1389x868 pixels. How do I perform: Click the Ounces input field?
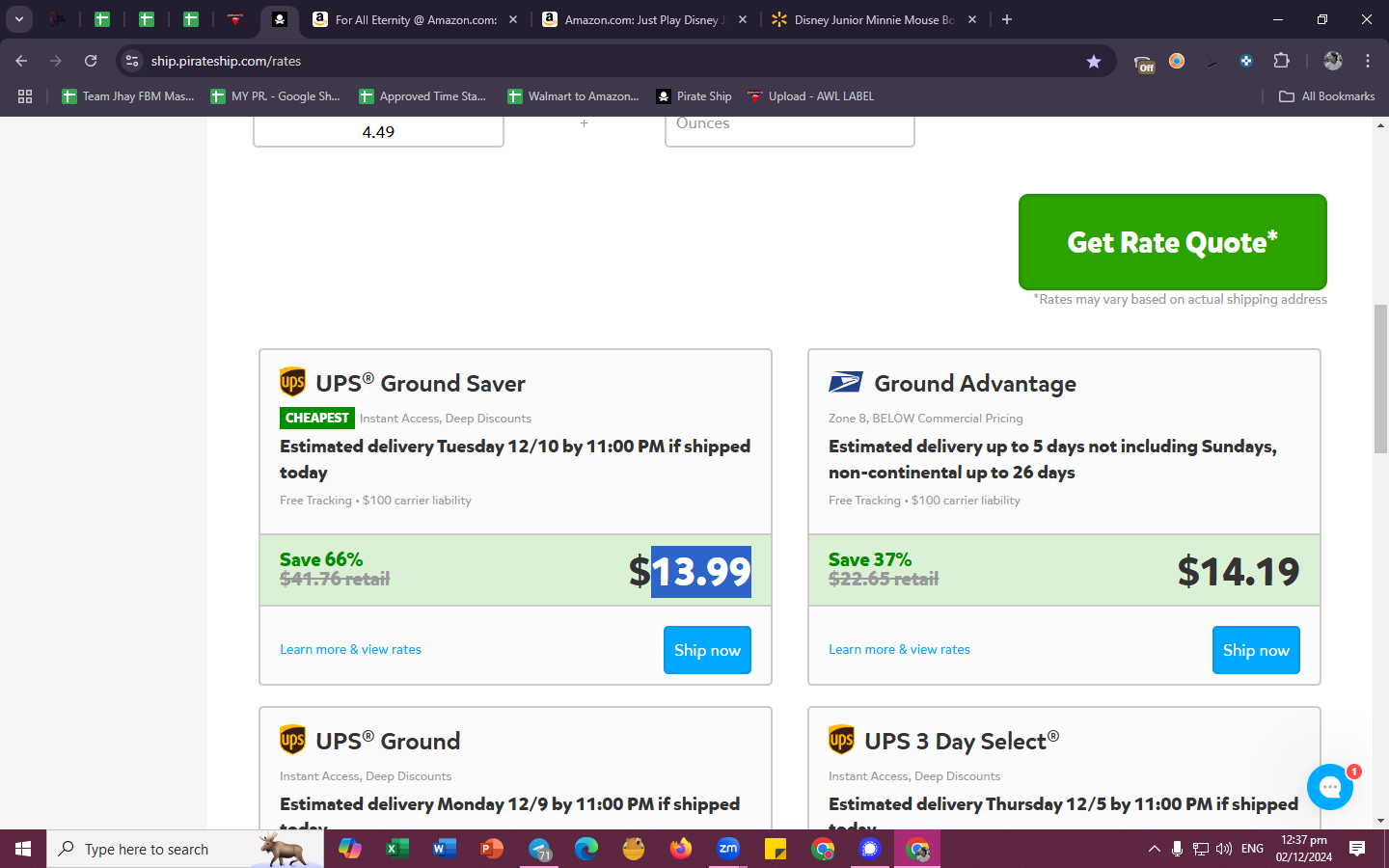tap(789, 131)
